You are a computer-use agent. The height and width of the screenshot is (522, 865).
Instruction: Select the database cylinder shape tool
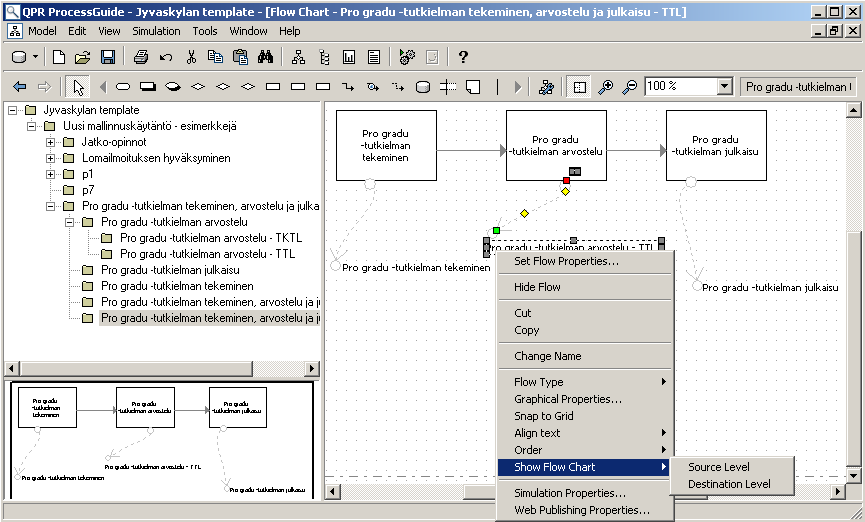pos(423,87)
